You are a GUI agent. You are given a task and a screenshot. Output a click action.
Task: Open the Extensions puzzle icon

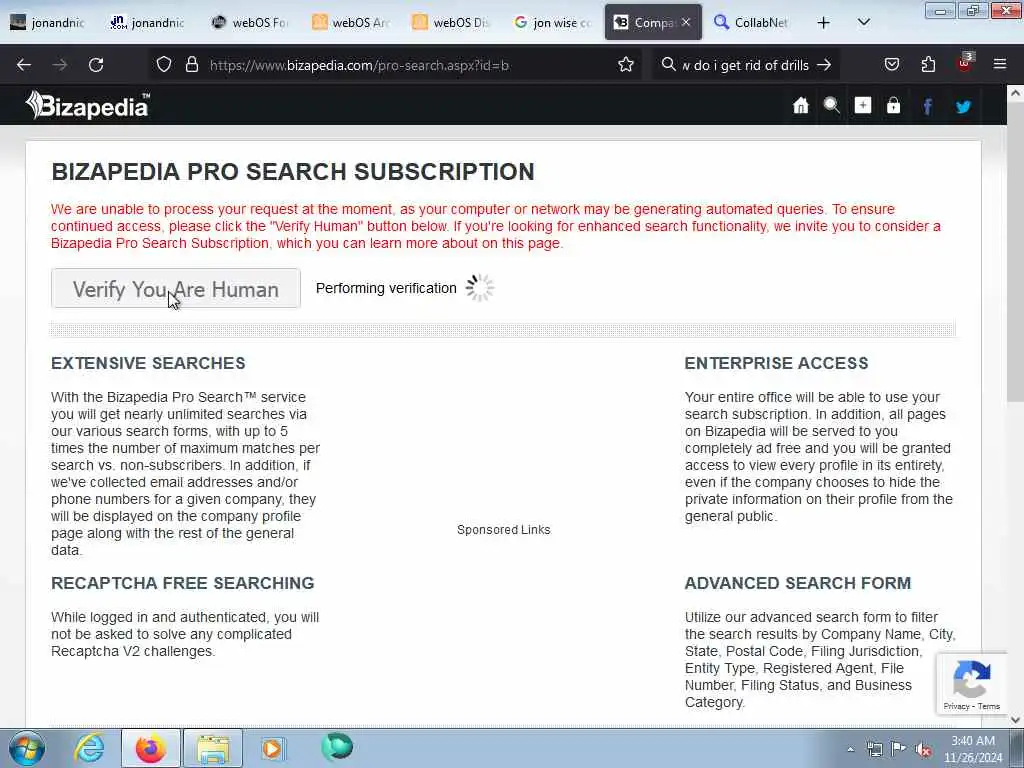coord(928,65)
